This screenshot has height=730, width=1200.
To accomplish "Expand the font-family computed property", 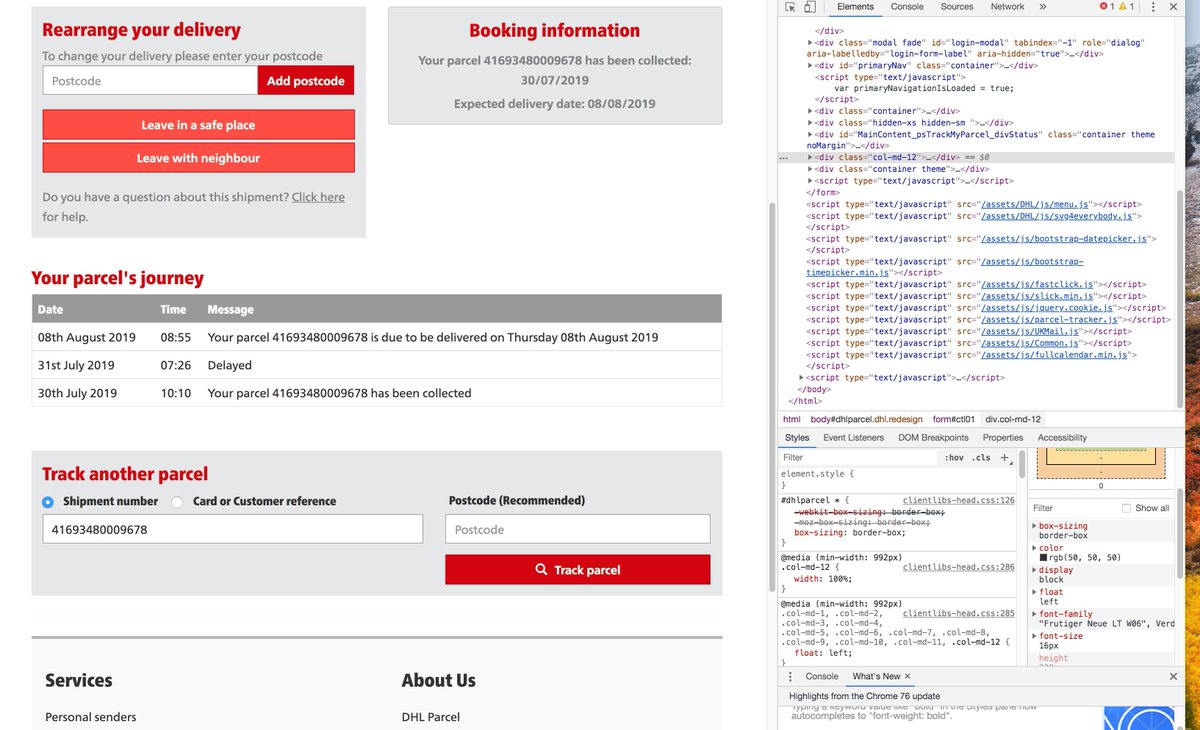I will click(x=1035, y=614).
